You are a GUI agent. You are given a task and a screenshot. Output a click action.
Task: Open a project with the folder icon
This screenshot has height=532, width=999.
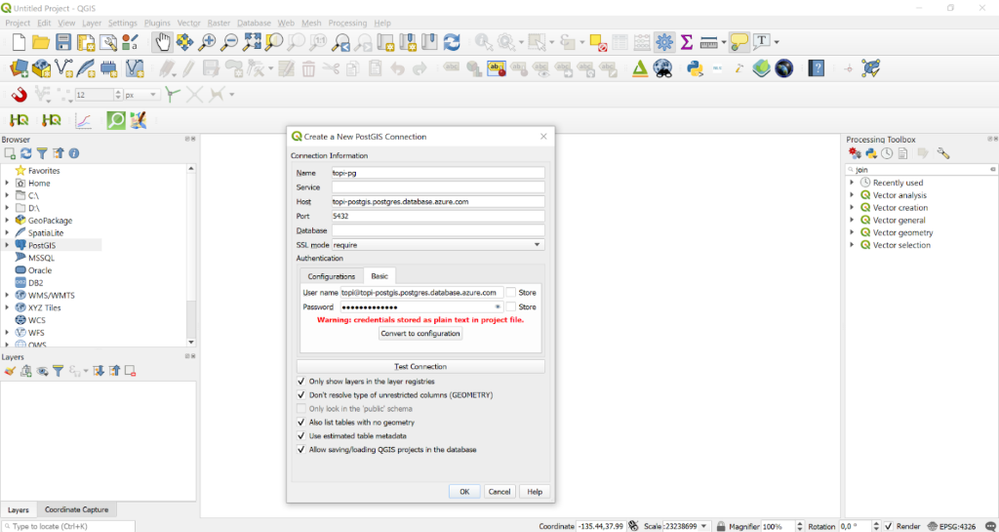point(41,43)
